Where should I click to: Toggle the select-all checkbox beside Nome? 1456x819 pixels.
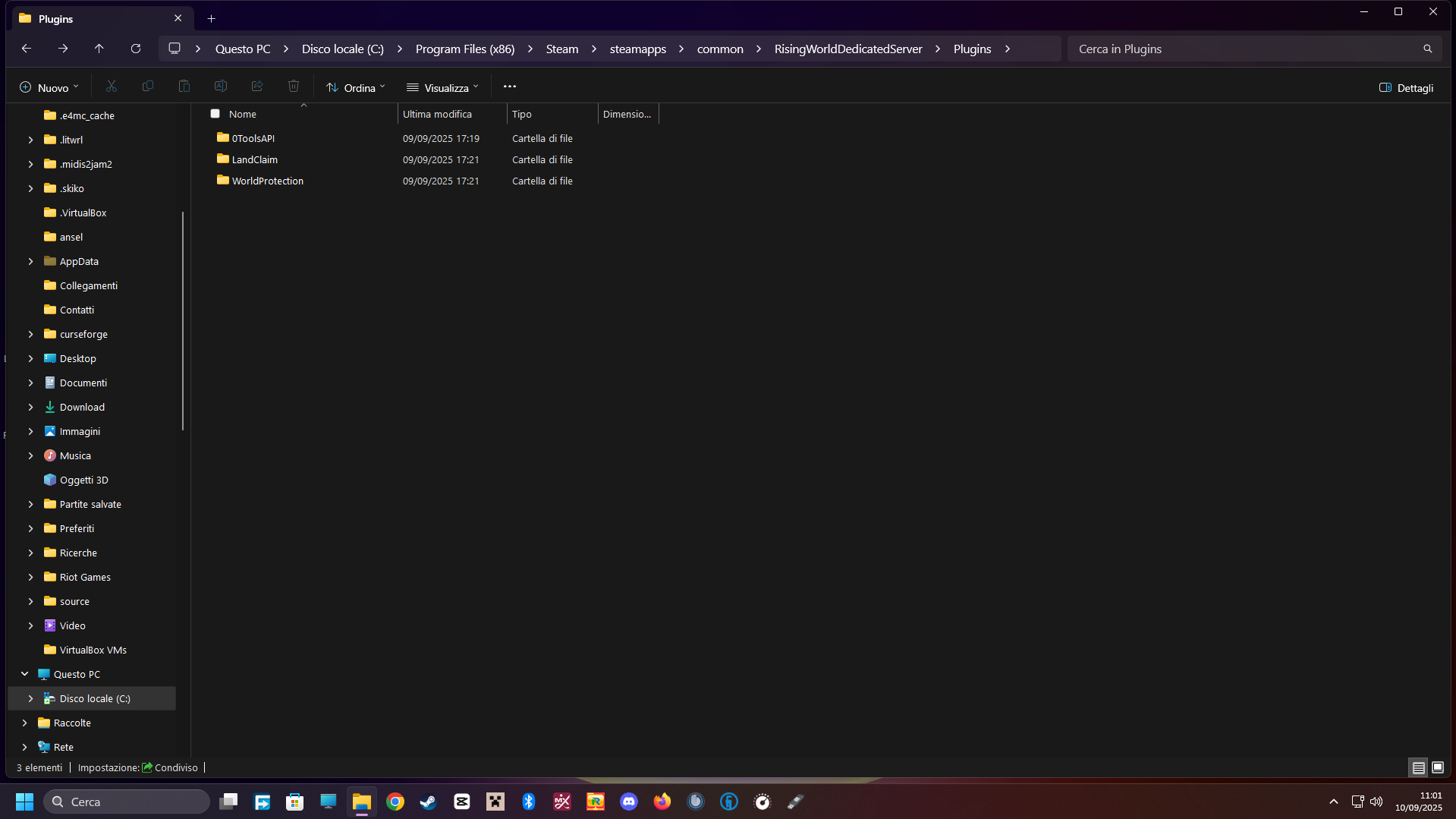click(x=215, y=114)
